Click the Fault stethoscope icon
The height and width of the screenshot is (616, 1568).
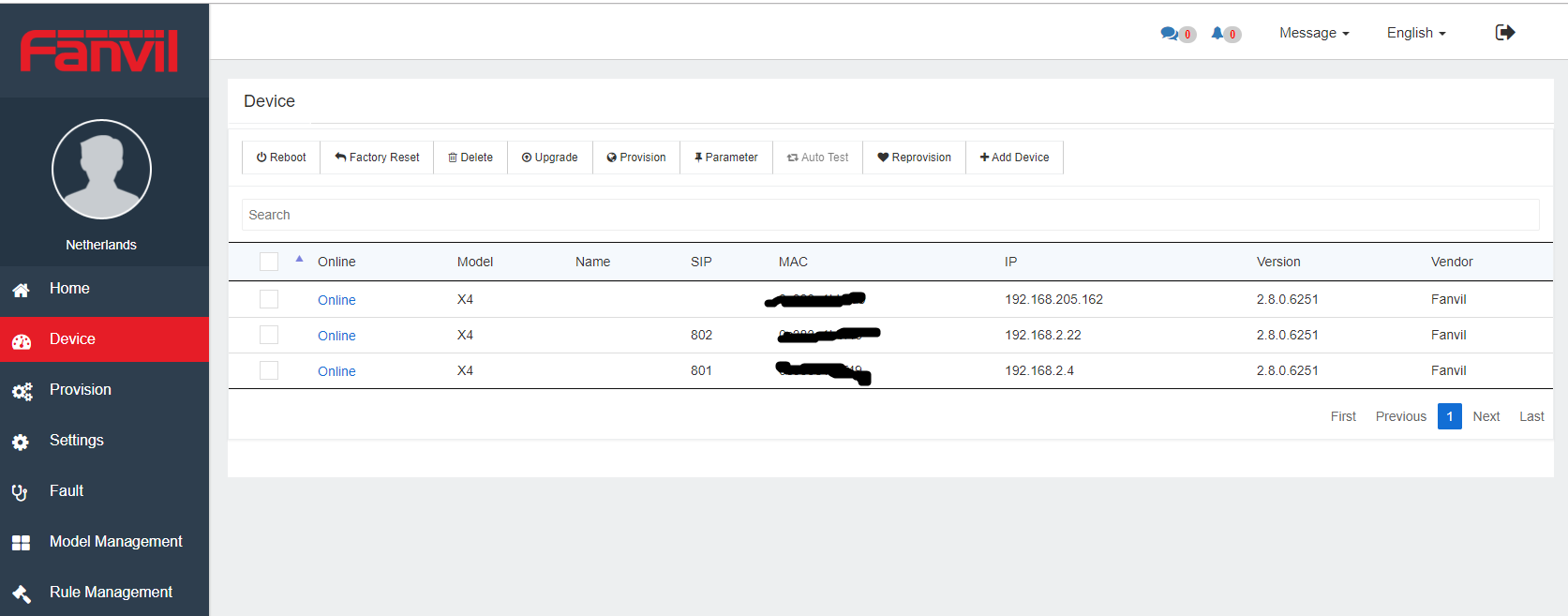[20, 492]
